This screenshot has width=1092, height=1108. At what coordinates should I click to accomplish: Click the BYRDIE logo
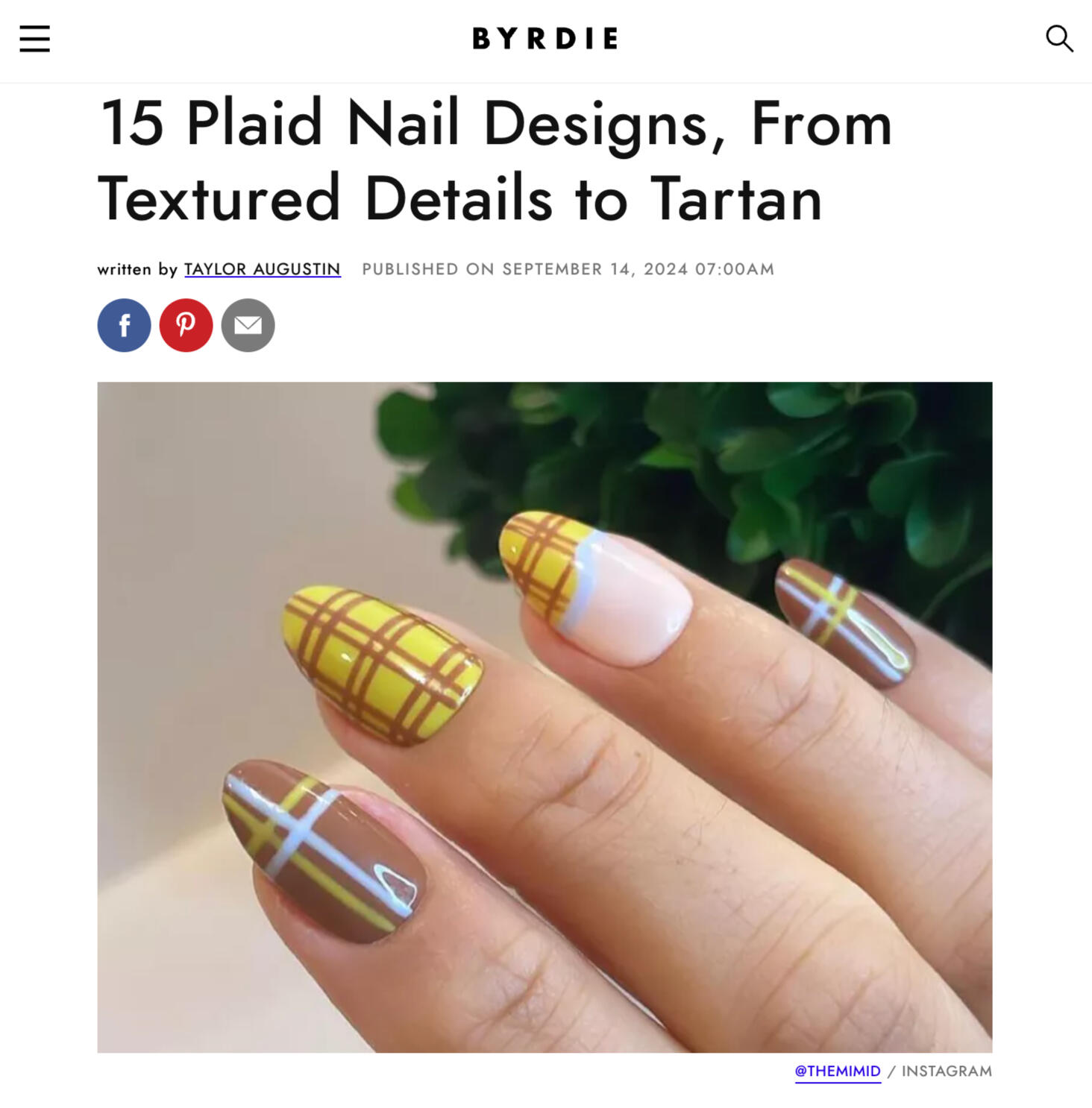tap(545, 38)
